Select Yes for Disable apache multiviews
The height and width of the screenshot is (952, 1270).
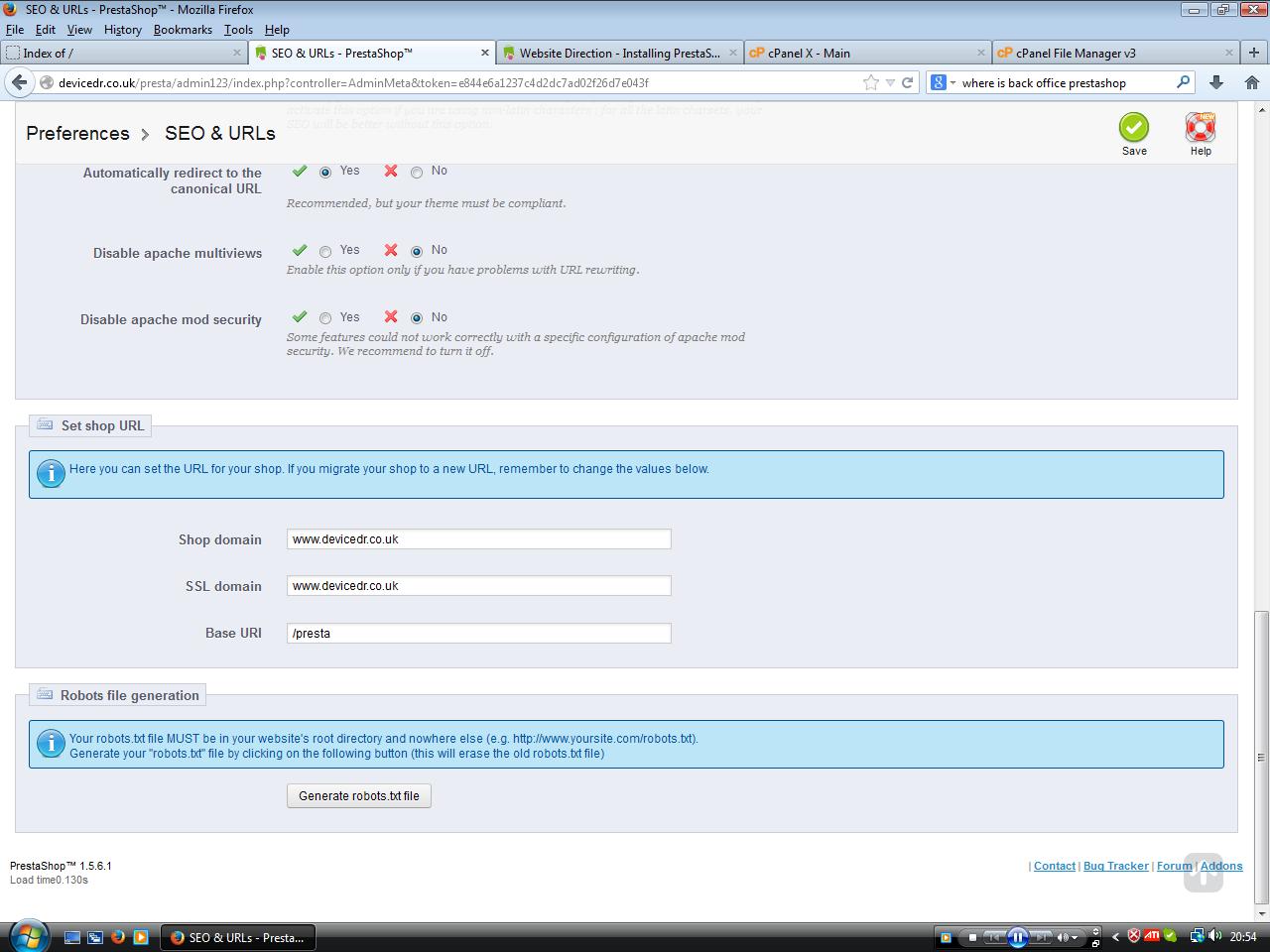click(325, 251)
